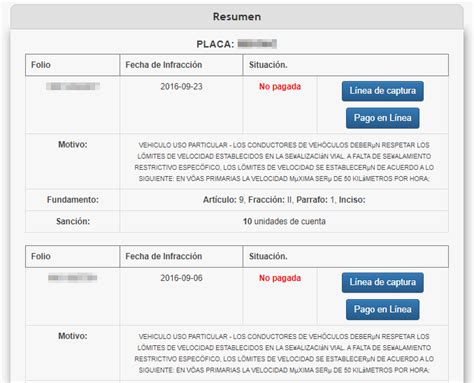Click the blurred PLACA number
The image size is (474, 383).
click(x=257, y=44)
